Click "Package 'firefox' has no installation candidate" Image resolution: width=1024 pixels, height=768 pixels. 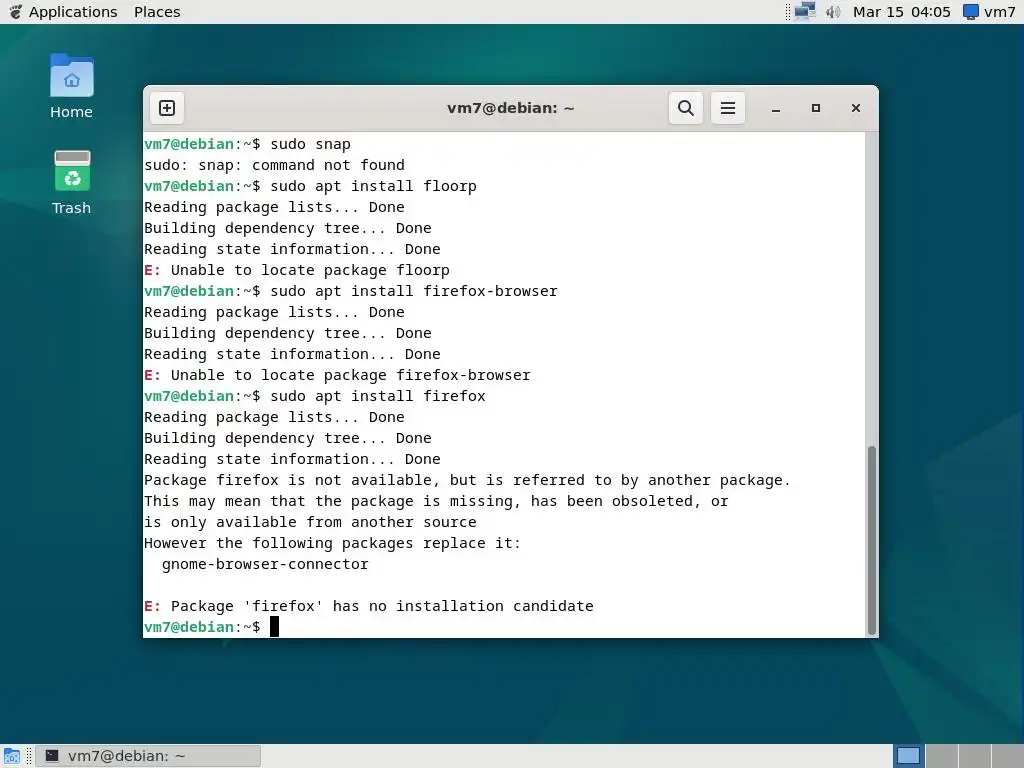tap(382, 606)
